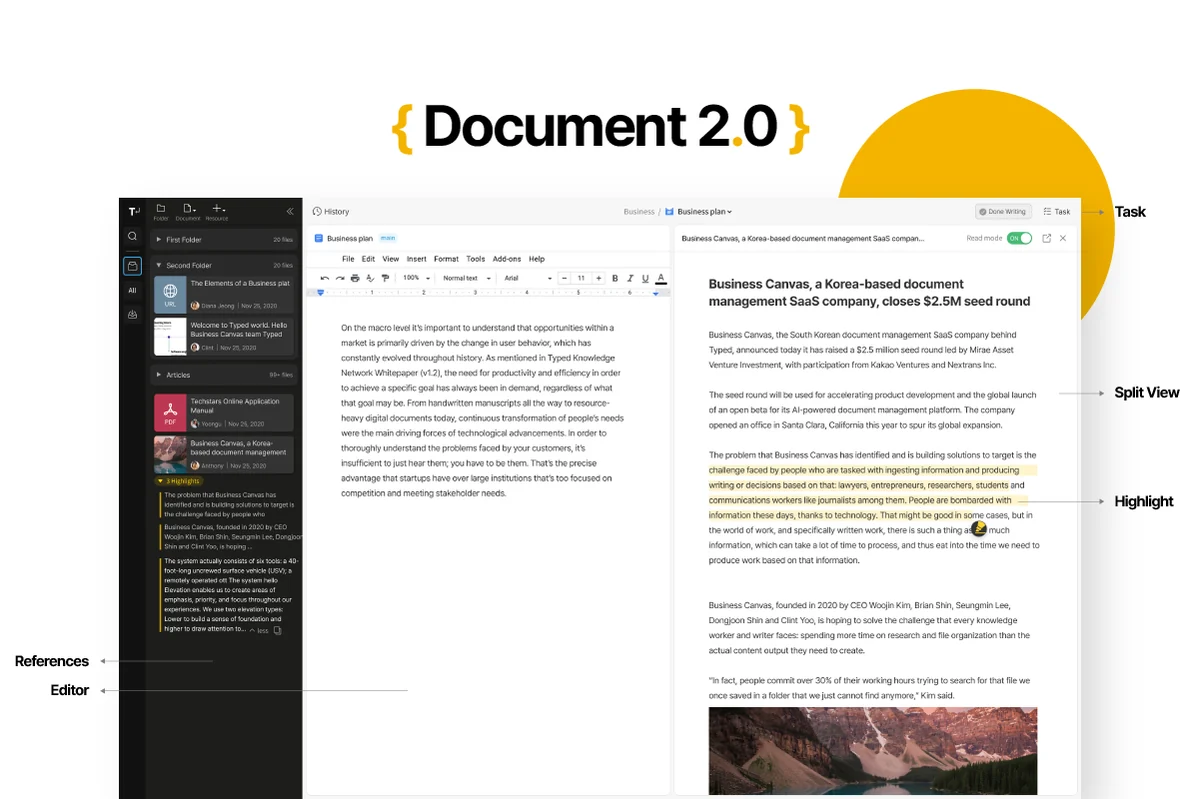Open the Business Canvas article thumbnail in sidebar
1200x799 pixels.
click(x=170, y=454)
